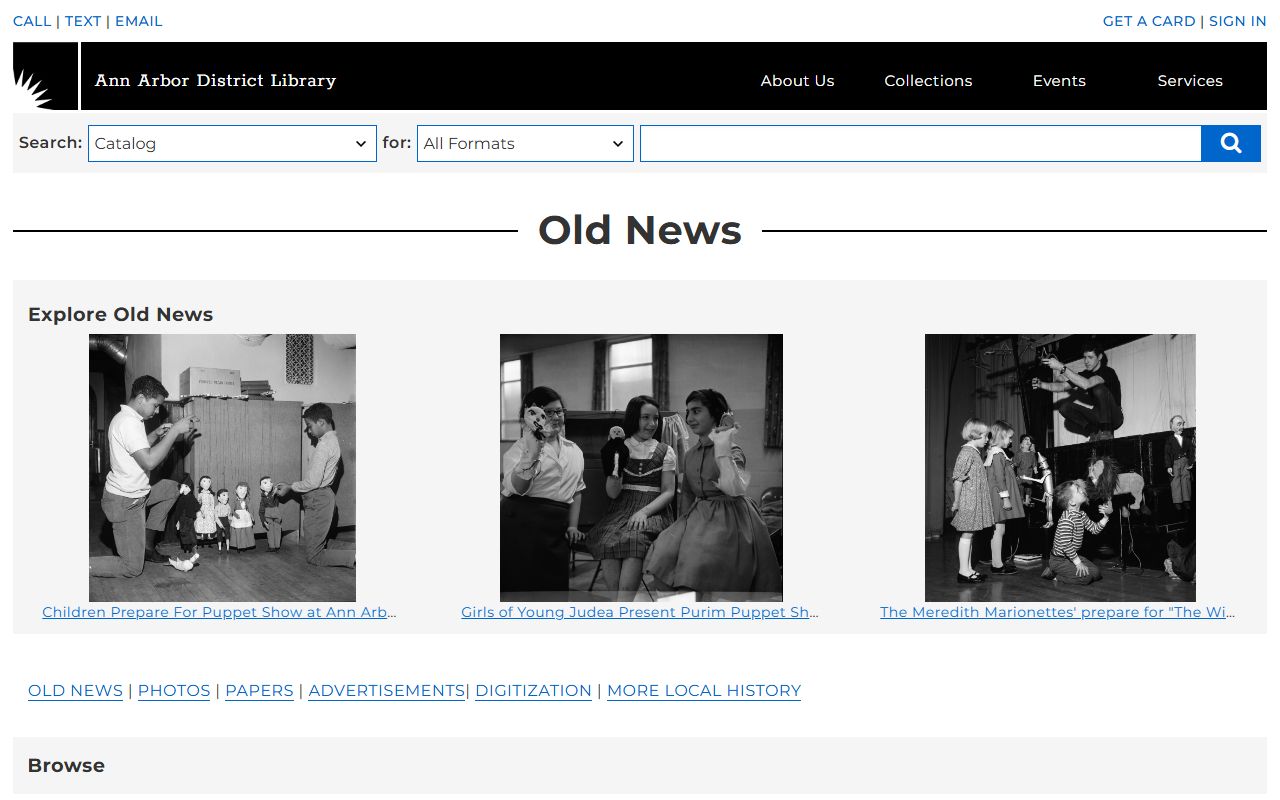1280x800 pixels.
Task: Click the EMAIL contact link
Action: pyautogui.click(x=138, y=21)
